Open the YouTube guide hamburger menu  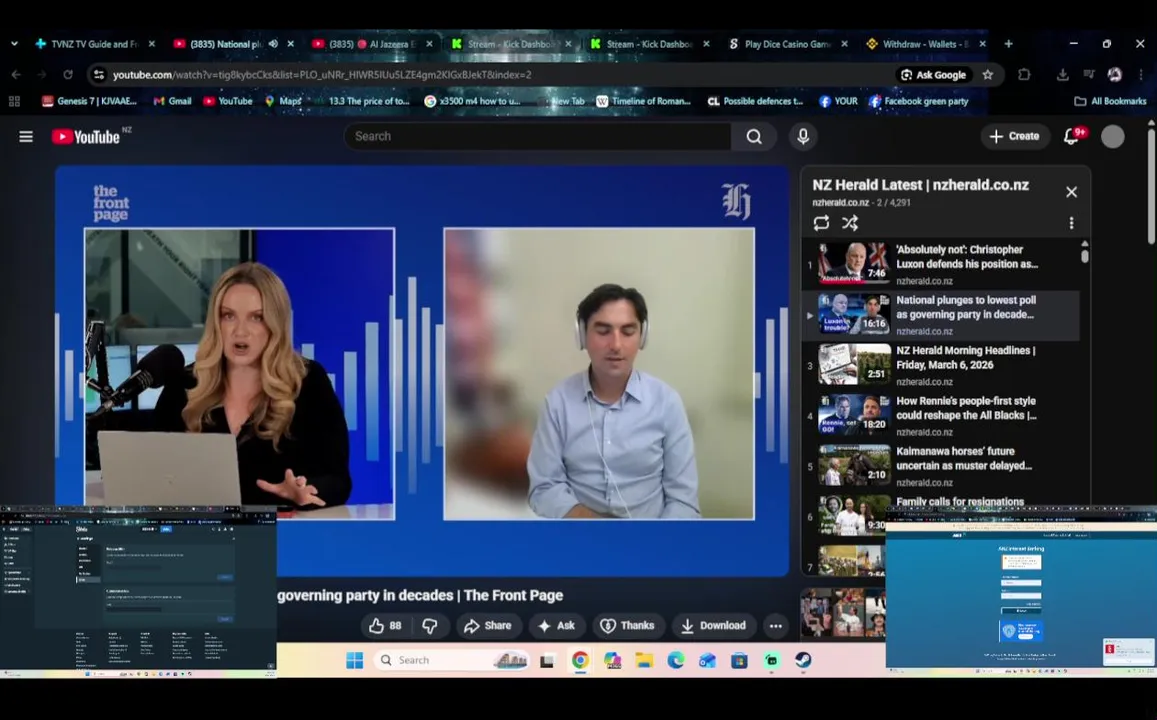click(x=26, y=136)
